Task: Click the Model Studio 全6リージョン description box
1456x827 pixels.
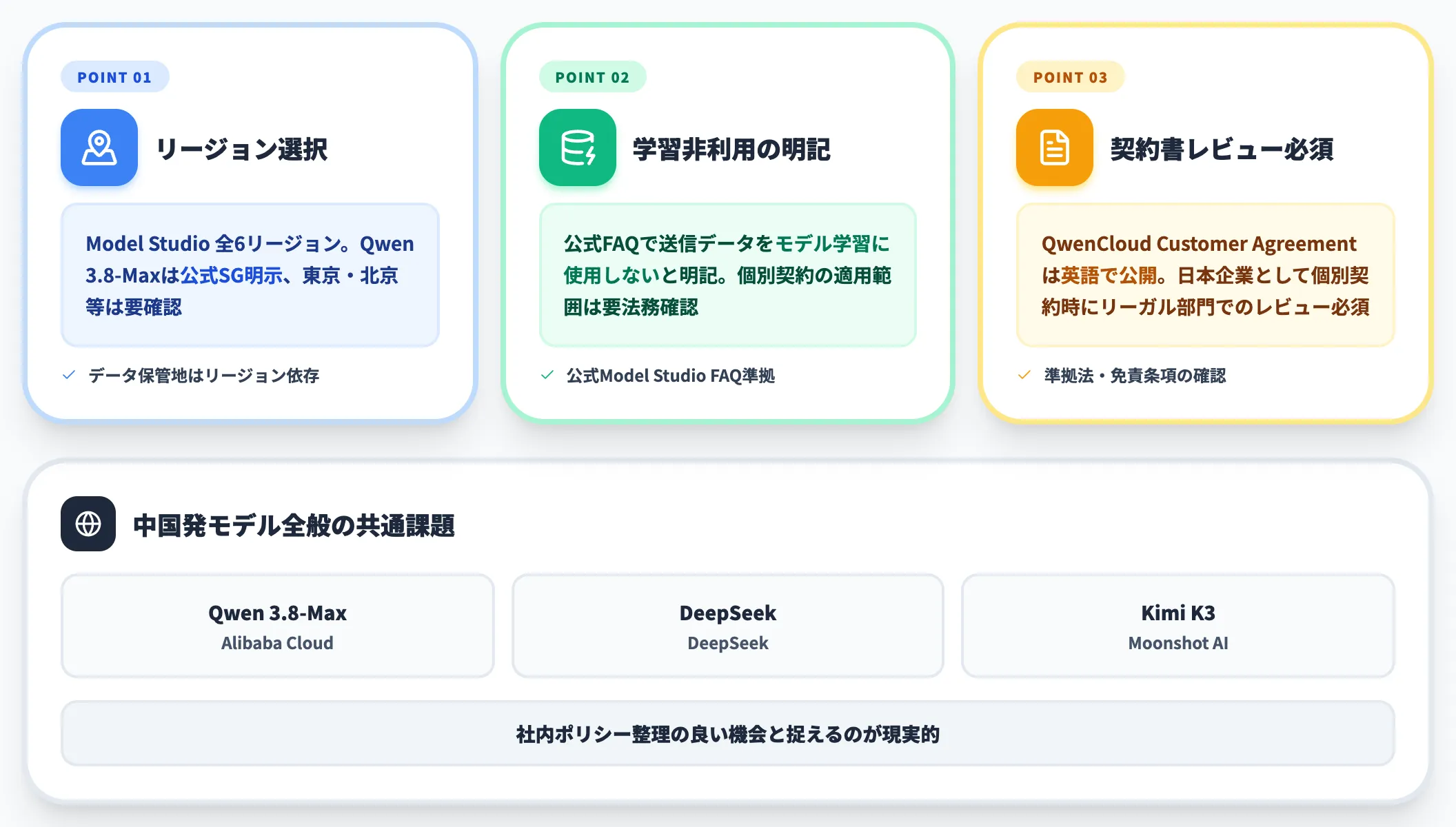Action: click(250, 275)
